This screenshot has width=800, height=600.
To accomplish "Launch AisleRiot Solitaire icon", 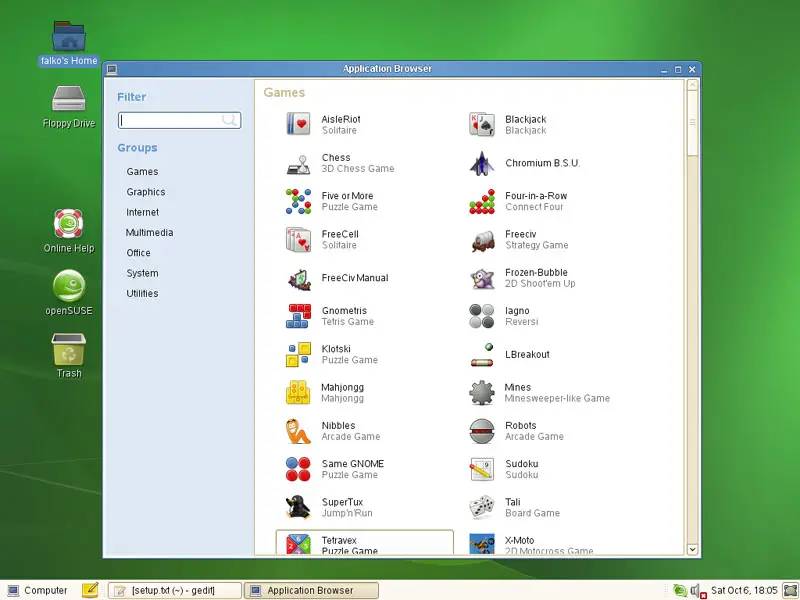I will (x=298, y=124).
